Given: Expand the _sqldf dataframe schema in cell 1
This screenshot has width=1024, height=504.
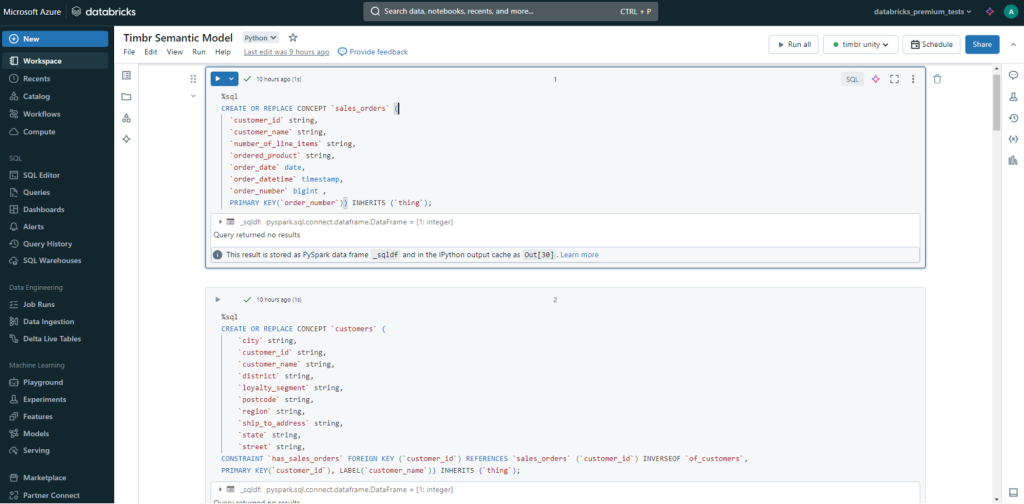Looking at the screenshot, I should coord(220,221).
